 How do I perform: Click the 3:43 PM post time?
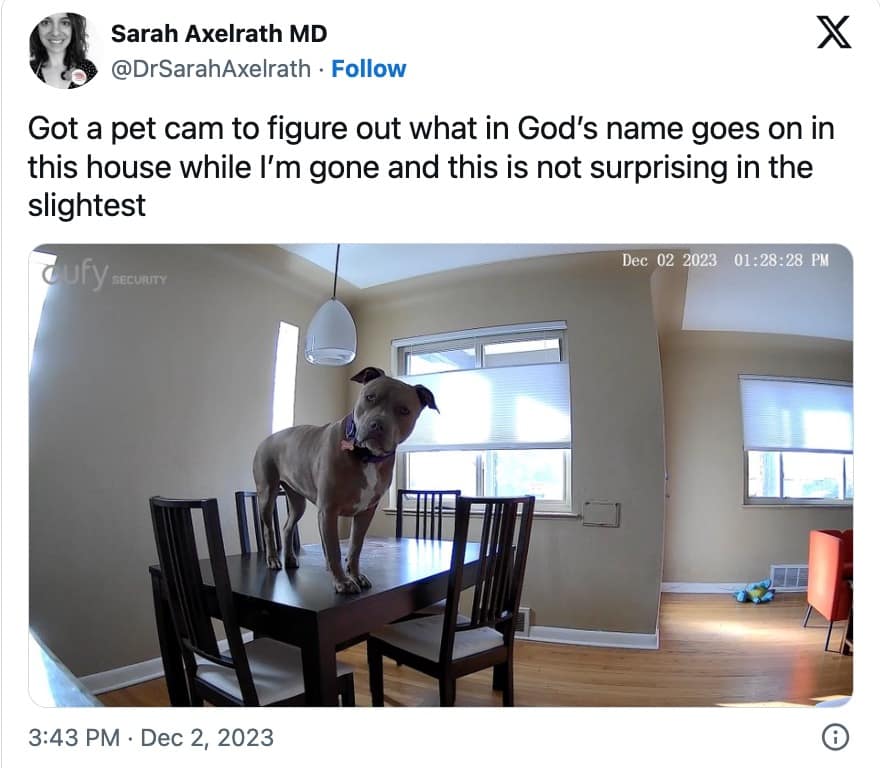pos(74,737)
